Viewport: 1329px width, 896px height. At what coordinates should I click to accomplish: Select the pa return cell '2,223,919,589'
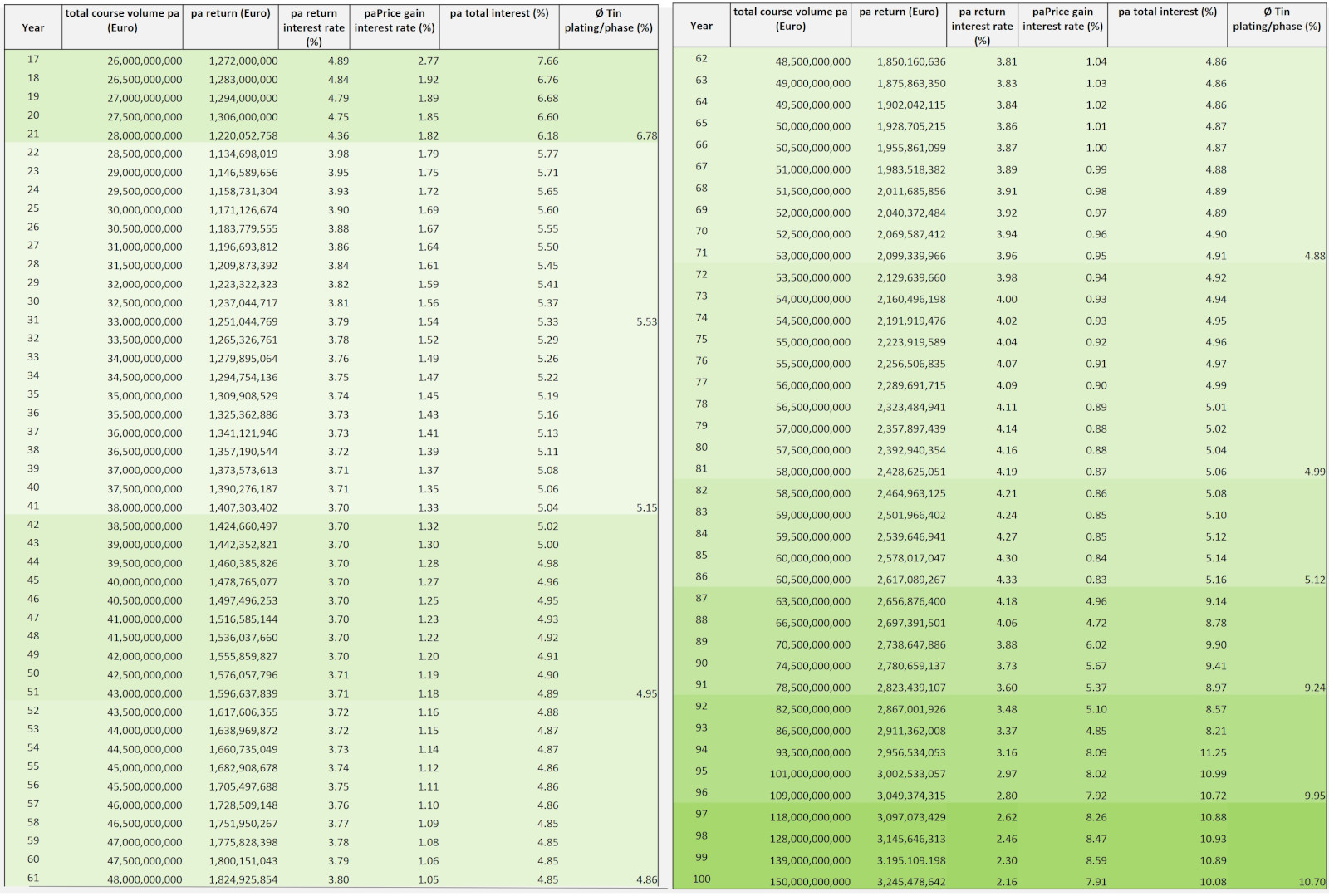911,342
